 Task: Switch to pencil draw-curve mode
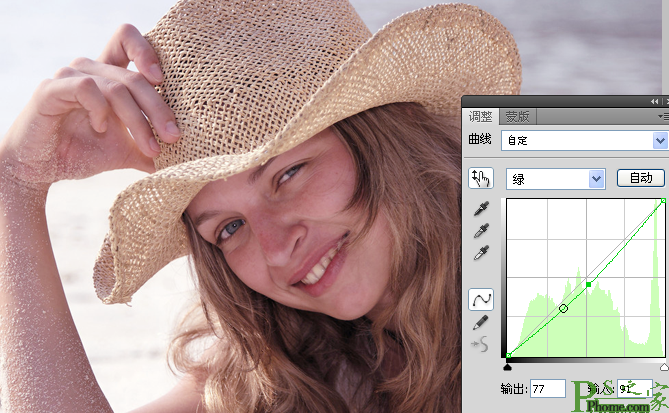[481, 322]
